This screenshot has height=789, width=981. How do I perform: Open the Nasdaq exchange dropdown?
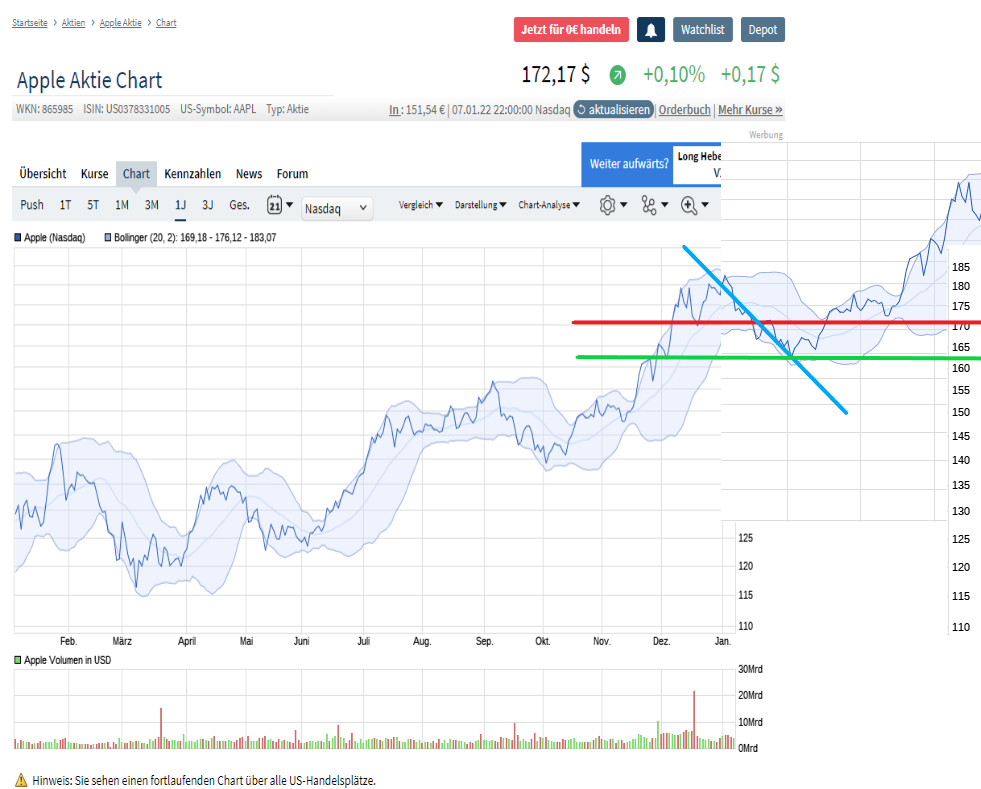pos(337,209)
